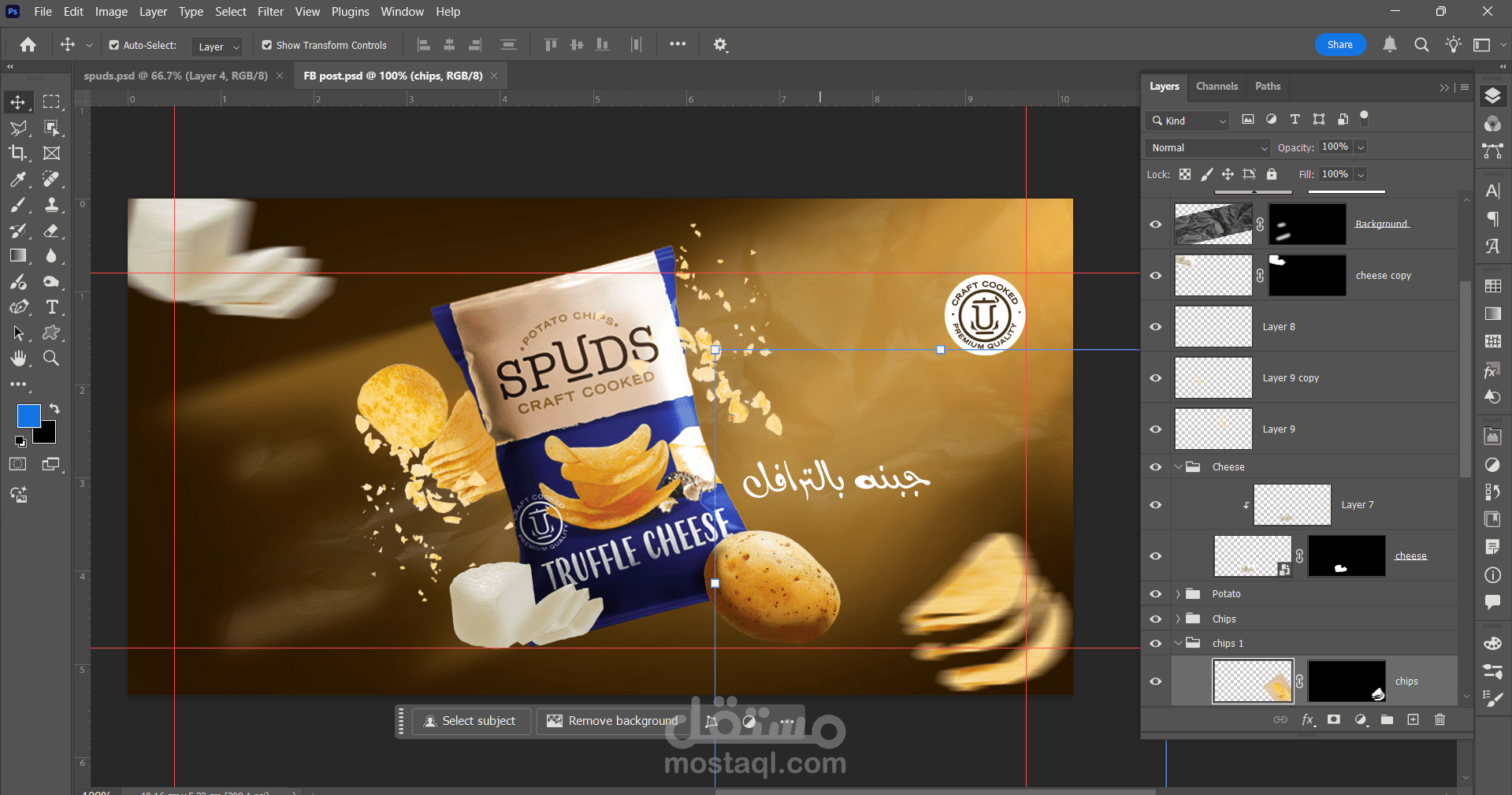Viewport: 1512px width, 795px height.
Task: Select the chips layer mask thumbnail
Action: tap(1347, 682)
